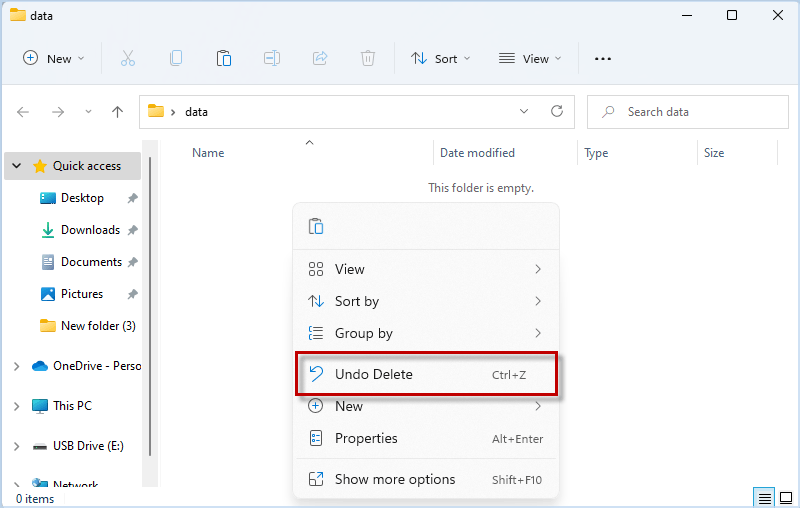Expand the OneDrive - Personal node
The height and width of the screenshot is (508, 800).
pyautogui.click(x=17, y=366)
